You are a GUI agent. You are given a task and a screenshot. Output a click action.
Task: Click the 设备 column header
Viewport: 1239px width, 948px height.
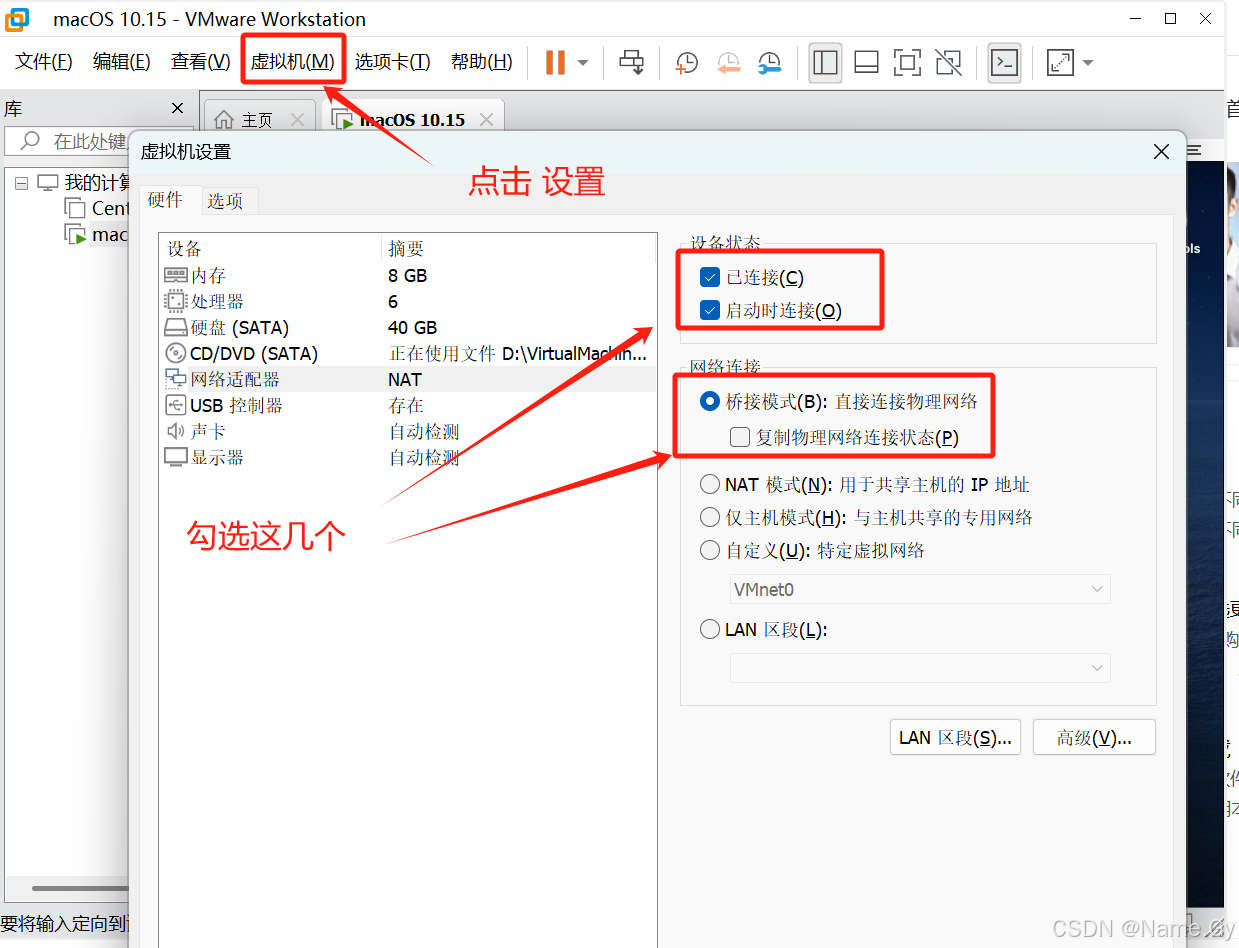(270, 249)
